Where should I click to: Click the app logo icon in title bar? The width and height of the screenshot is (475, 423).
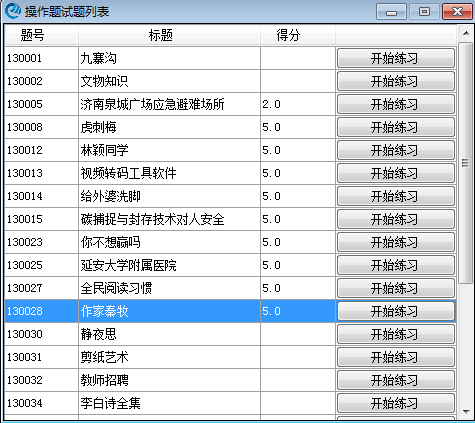click(x=13, y=11)
